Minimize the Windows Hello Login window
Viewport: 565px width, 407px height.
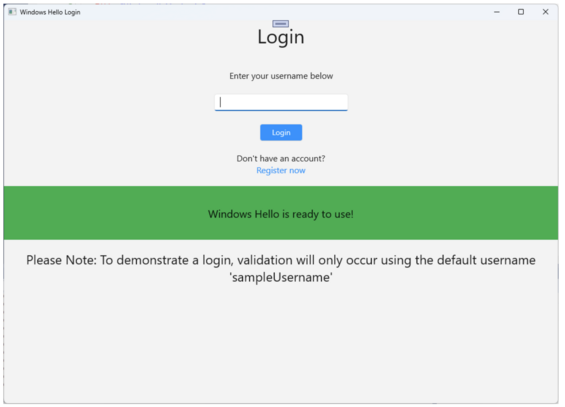[x=497, y=12]
